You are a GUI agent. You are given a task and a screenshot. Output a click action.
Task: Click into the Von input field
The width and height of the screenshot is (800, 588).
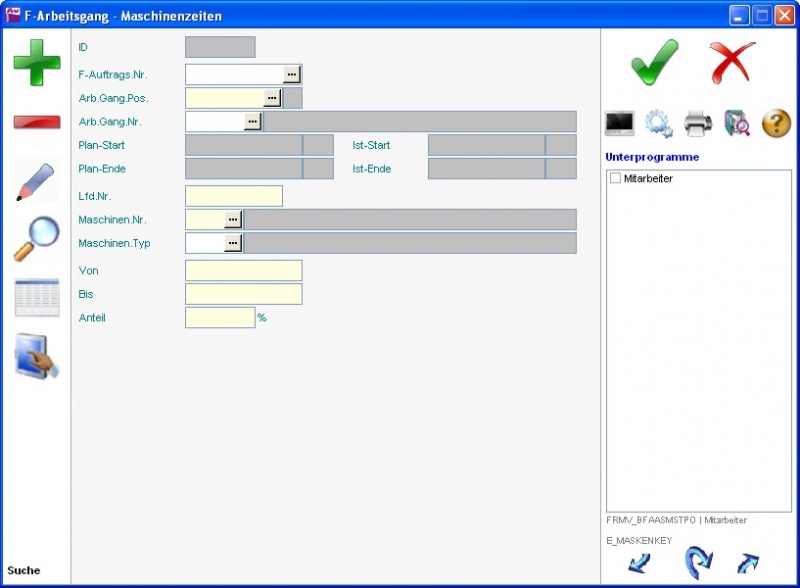(x=243, y=271)
